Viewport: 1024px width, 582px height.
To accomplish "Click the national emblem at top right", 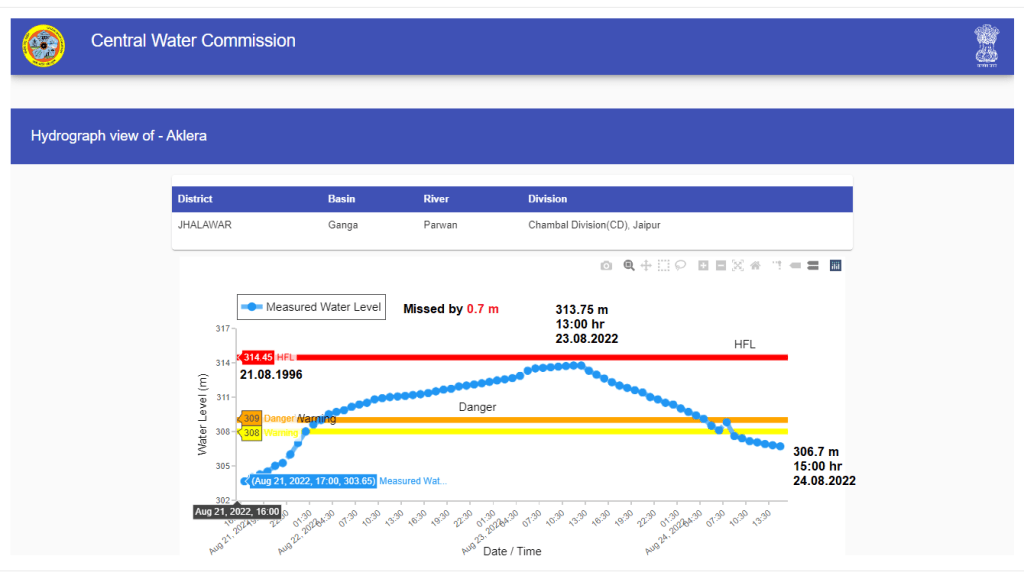I will [x=986, y=45].
